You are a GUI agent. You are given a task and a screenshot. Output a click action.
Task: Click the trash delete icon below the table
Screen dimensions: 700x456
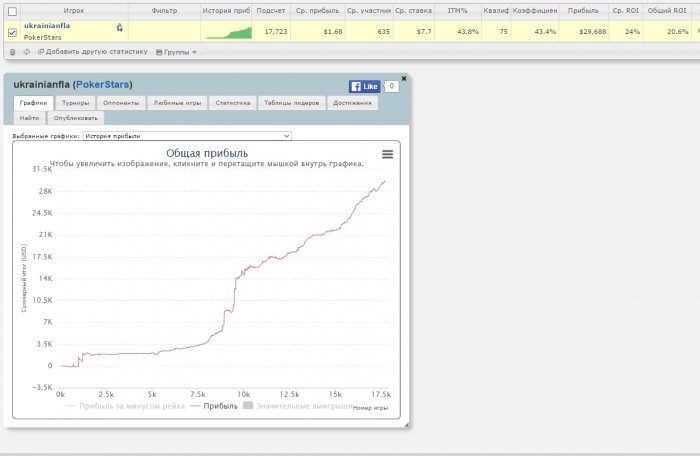[12, 52]
